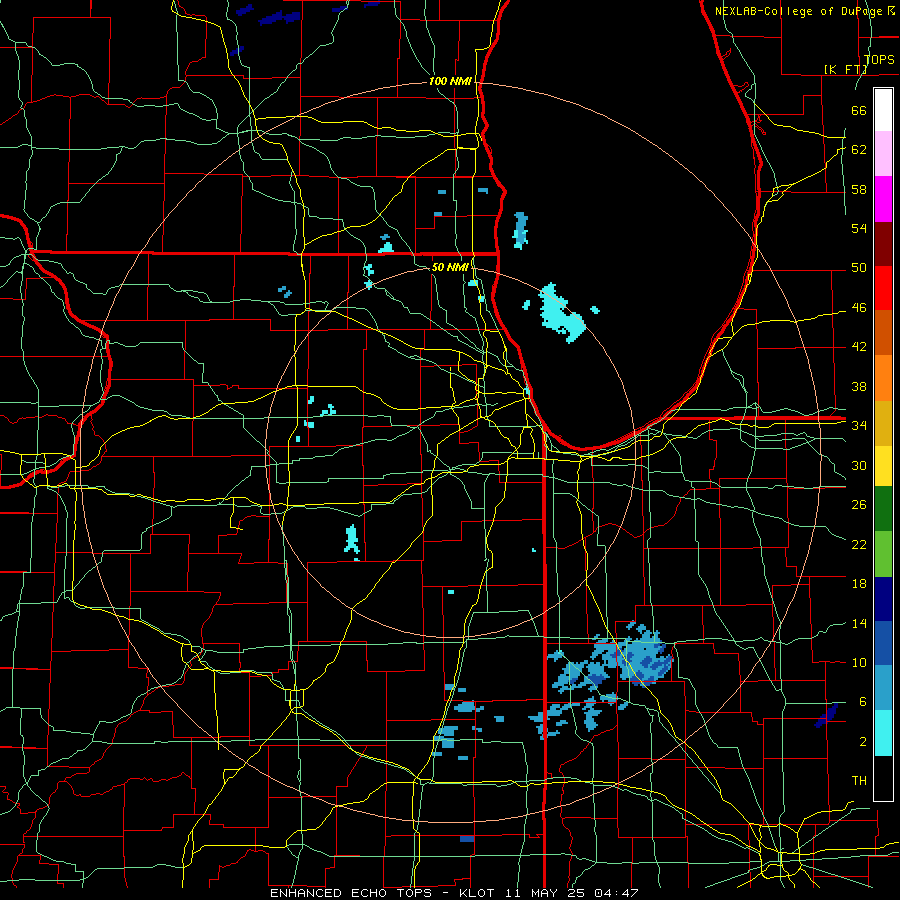Click the "TOPS" legend title

879,59
